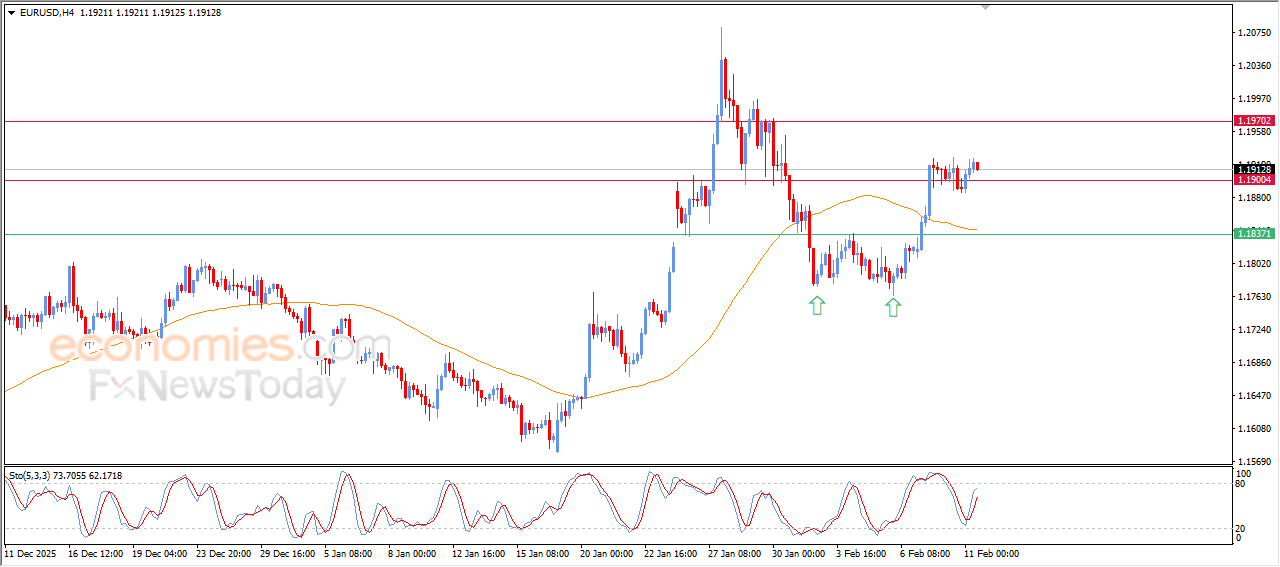
Task: Click the 19 Dec 04:00 time label
Action: [x=160, y=553]
